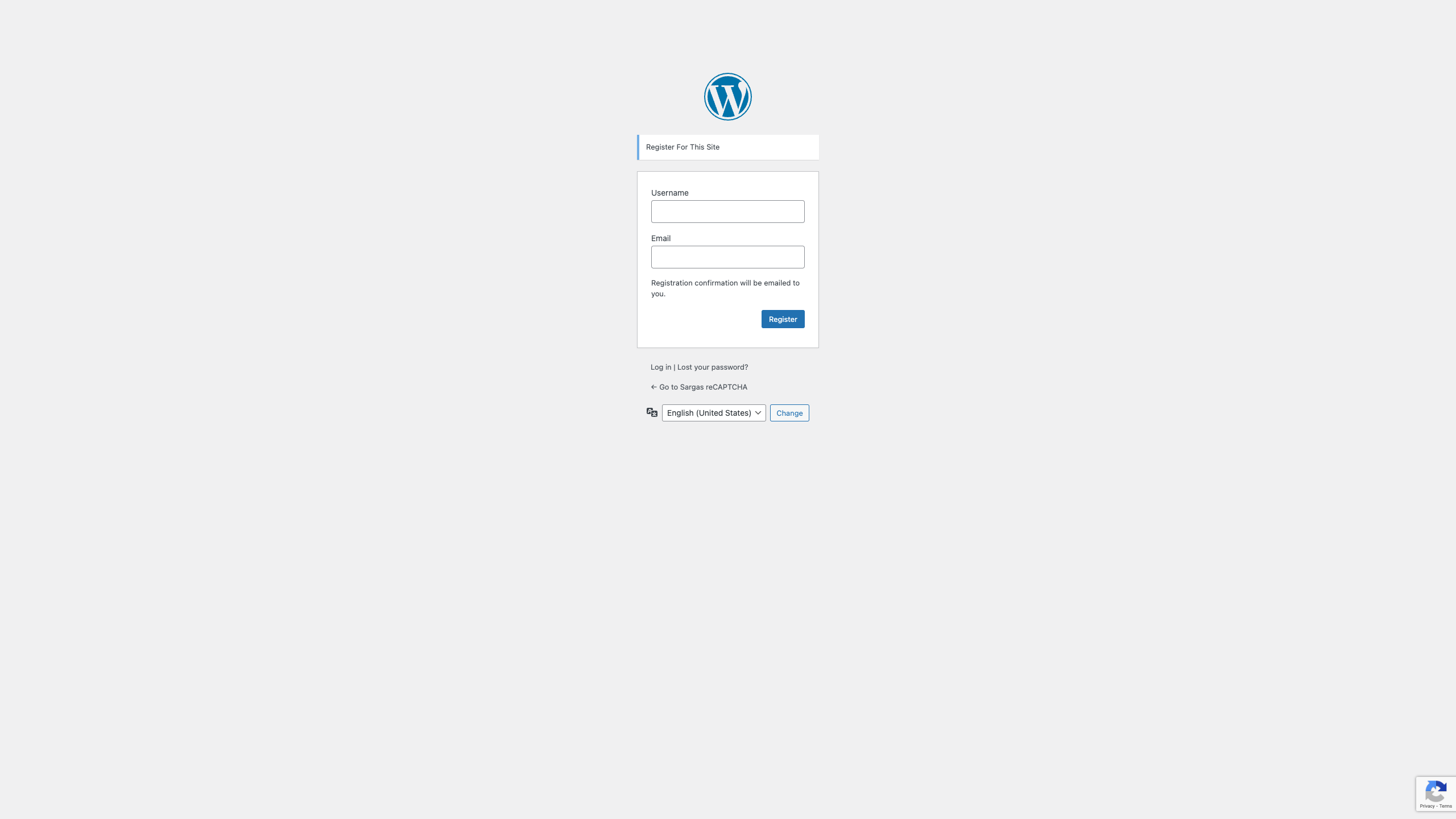Follow the Log in link
The width and height of the screenshot is (1456, 819).
point(661,367)
